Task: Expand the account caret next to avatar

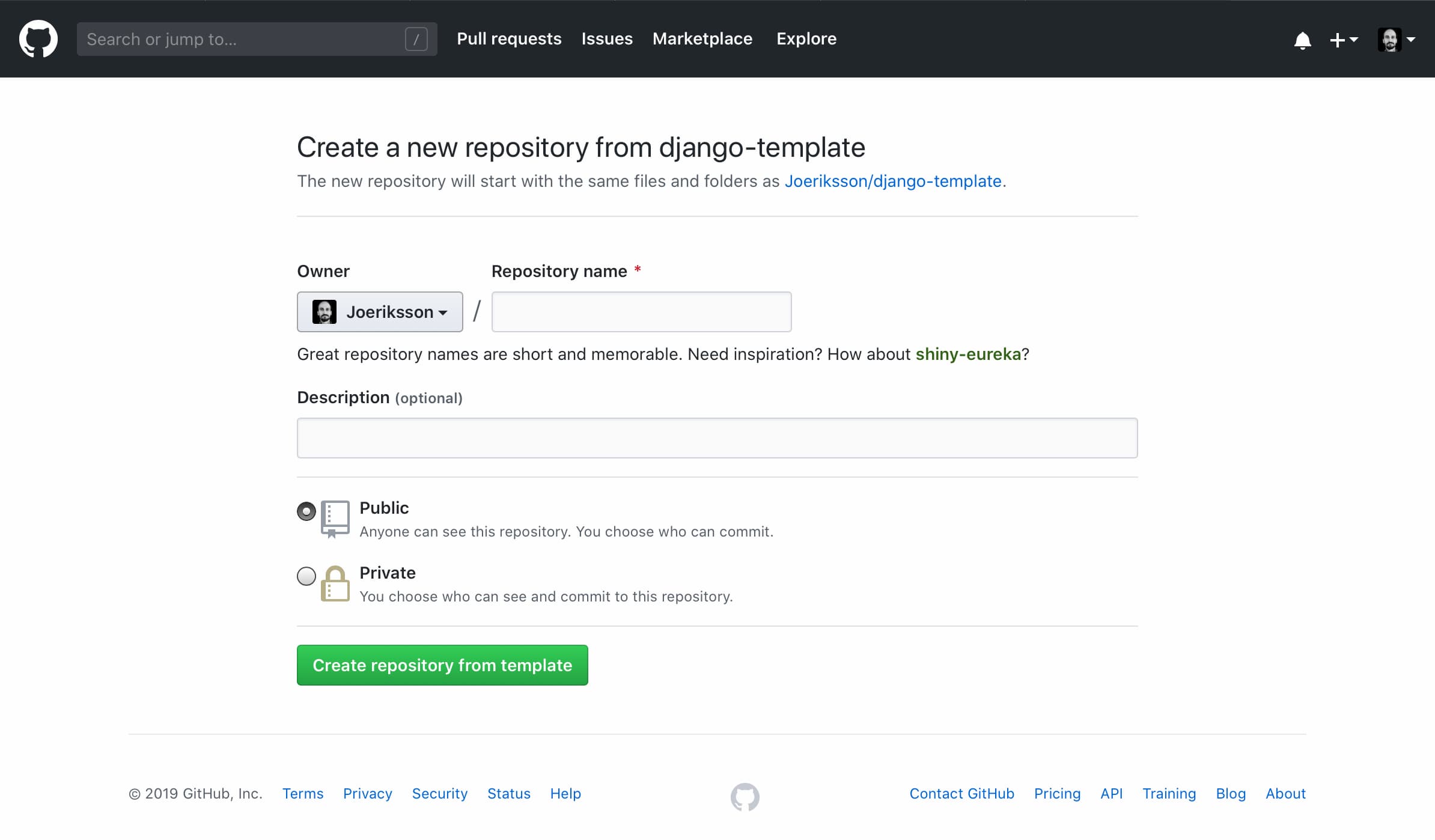Action: 1412,39
